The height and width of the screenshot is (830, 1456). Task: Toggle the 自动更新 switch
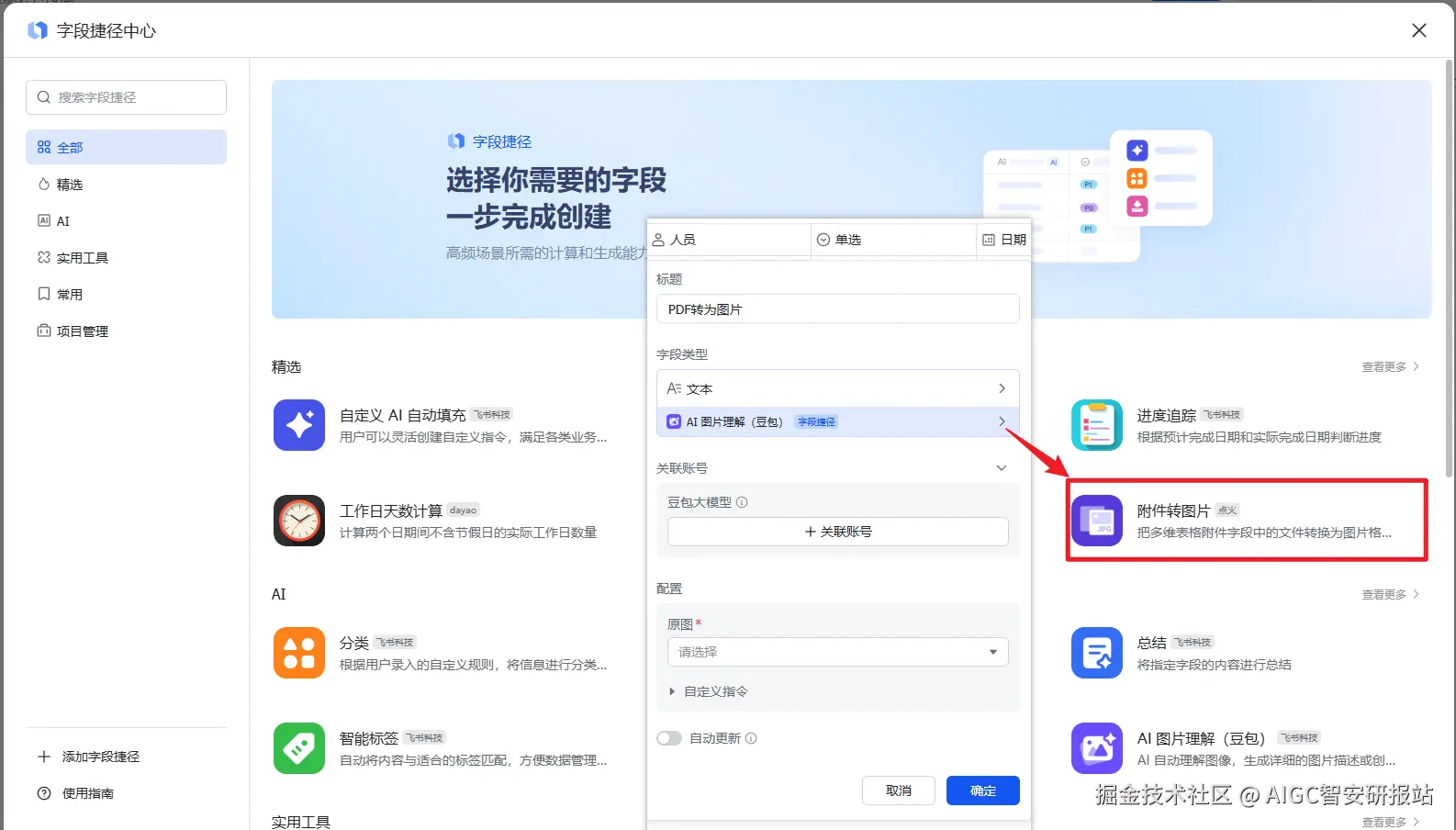tap(669, 738)
